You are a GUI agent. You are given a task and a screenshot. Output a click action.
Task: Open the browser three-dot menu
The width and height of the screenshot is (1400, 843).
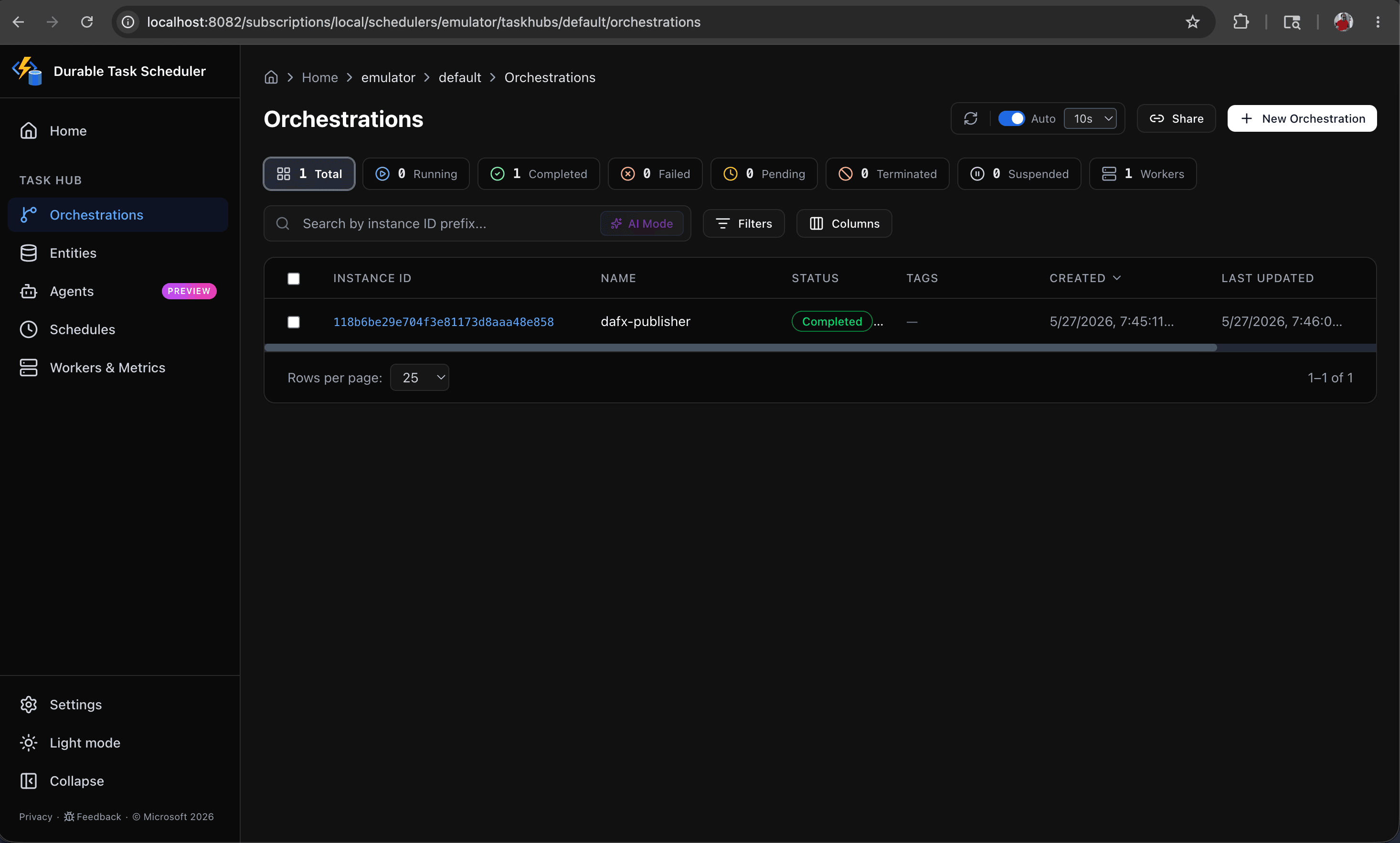coord(1378,22)
